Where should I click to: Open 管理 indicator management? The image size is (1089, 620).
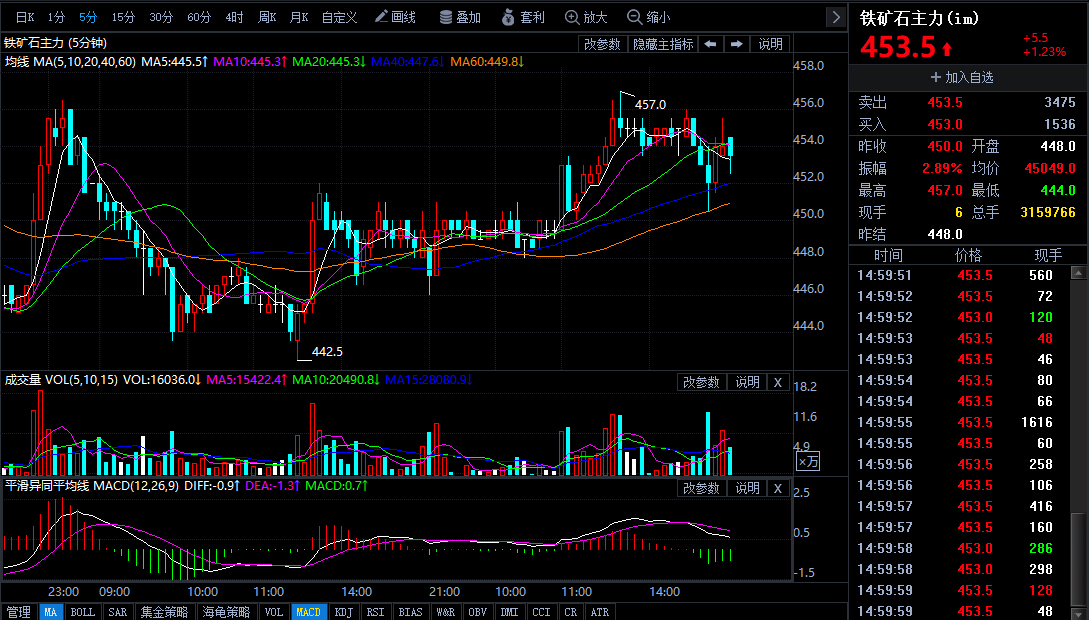coord(19,612)
